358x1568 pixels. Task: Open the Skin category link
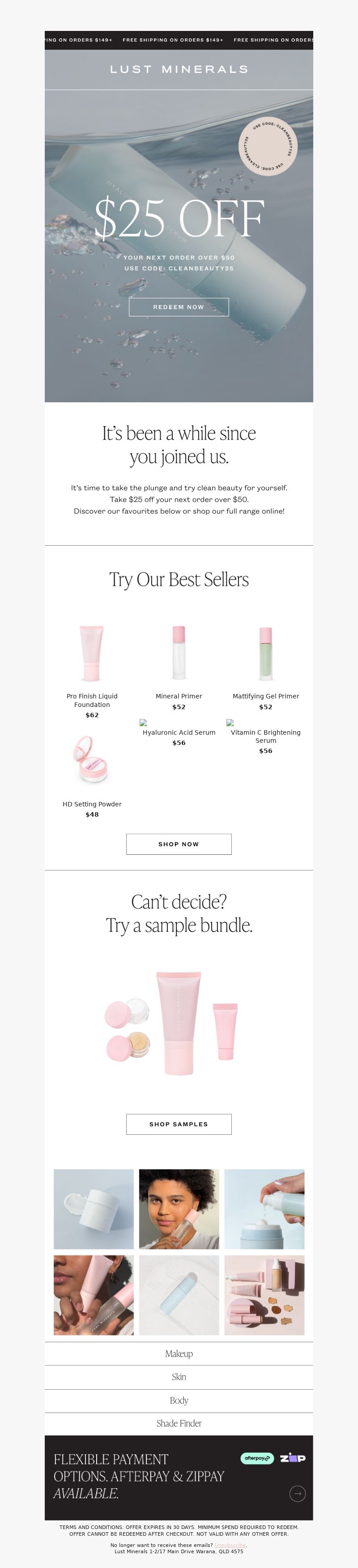point(179,1377)
